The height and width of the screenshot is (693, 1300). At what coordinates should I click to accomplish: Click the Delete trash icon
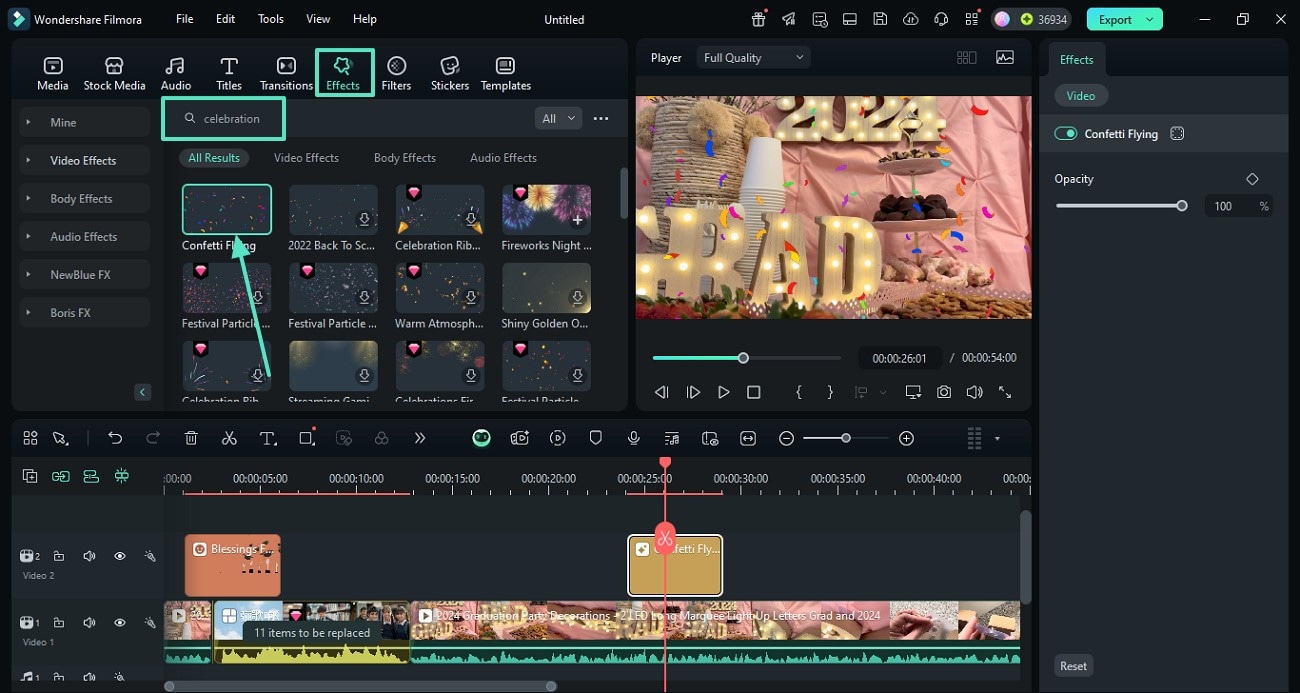[191, 438]
